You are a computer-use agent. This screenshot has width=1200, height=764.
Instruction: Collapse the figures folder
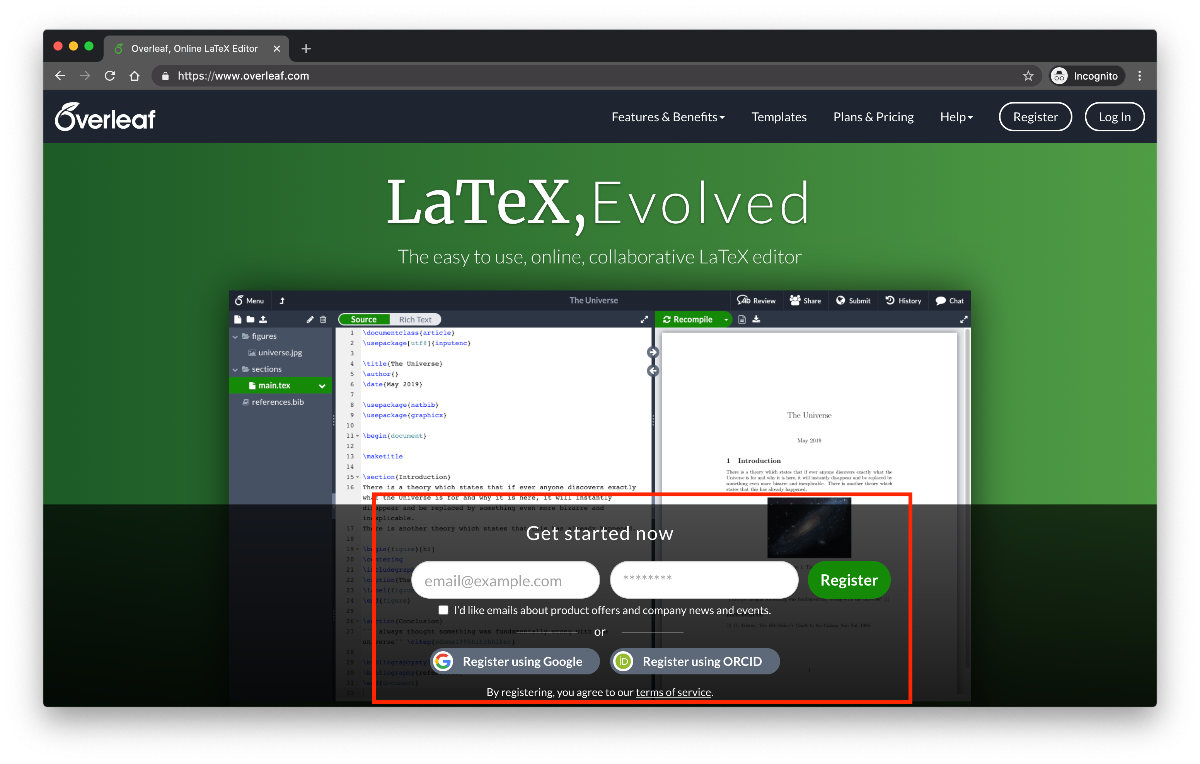236,336
